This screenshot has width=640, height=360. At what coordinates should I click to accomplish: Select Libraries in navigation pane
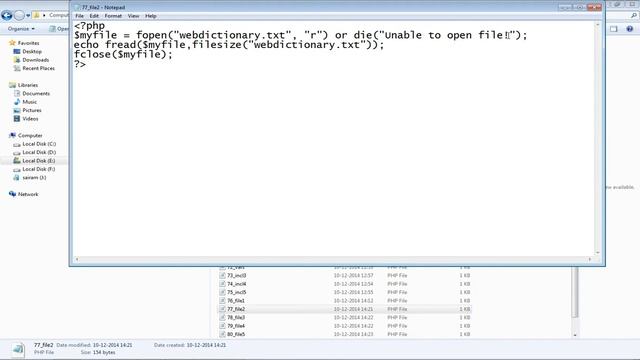pyautogui.click(x=28, y=85)
